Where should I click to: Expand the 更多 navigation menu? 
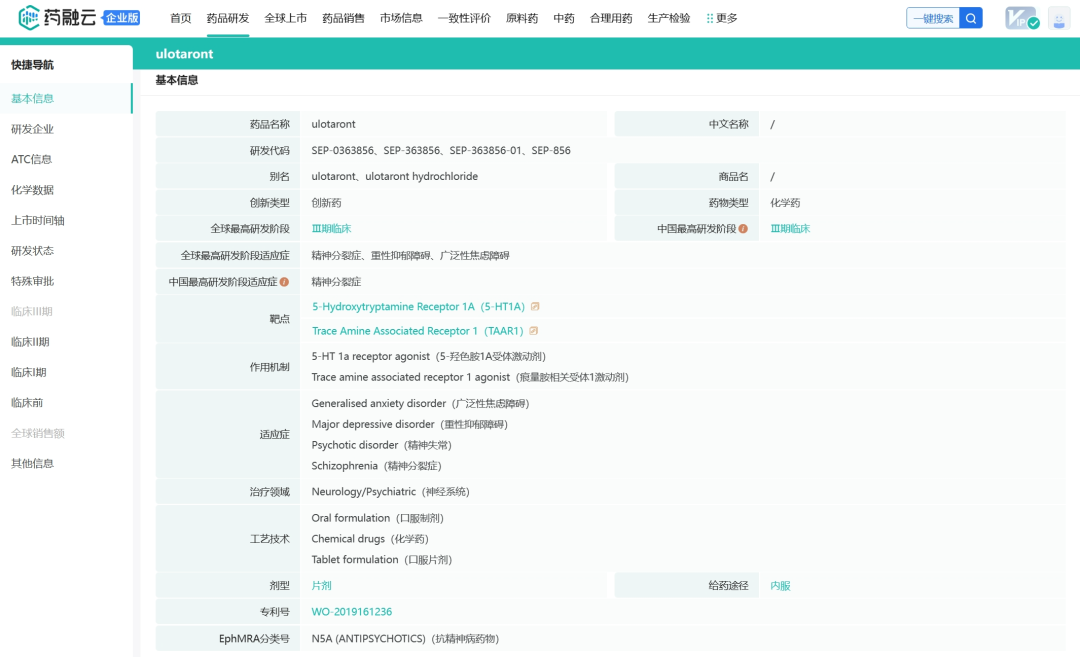click(722, 18)
